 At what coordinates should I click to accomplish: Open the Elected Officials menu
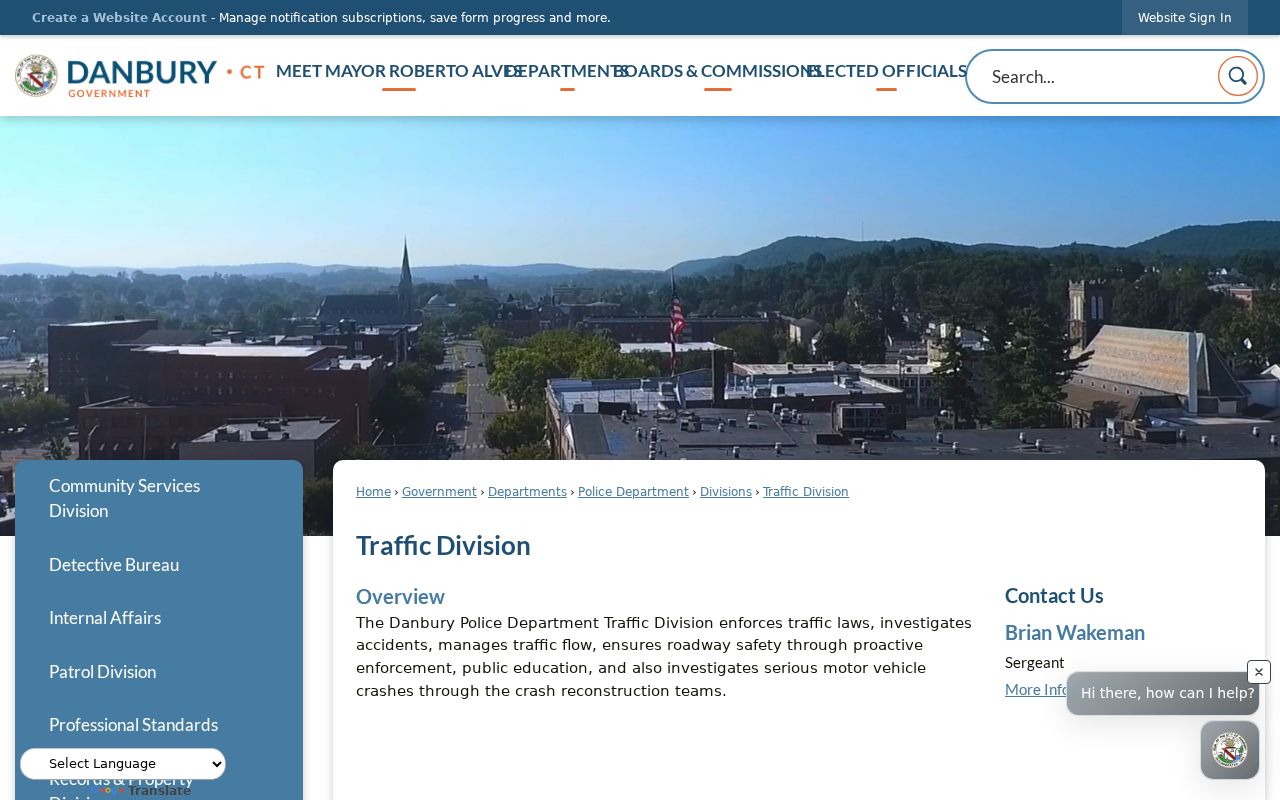click(886, 71)
